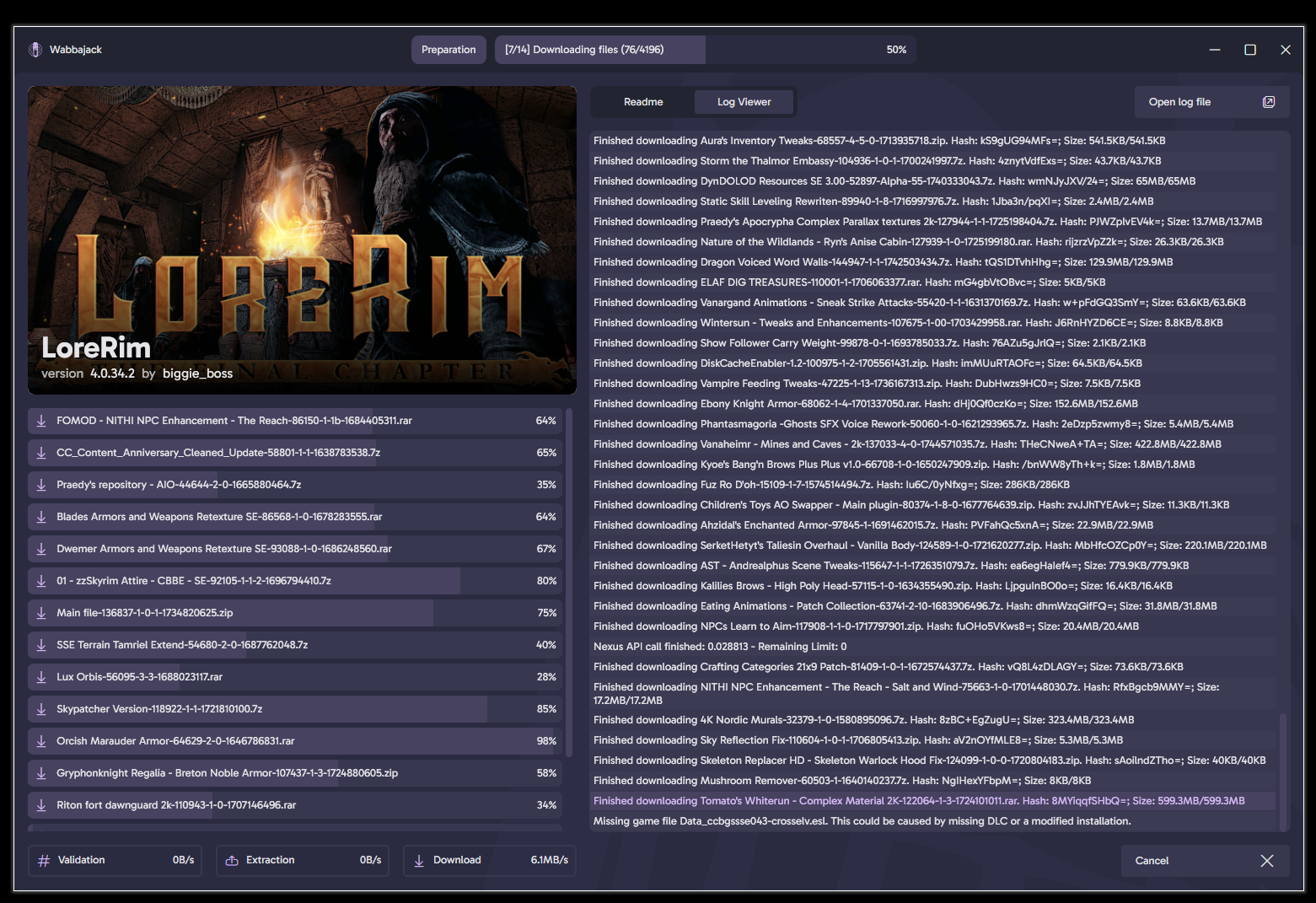Click the log viewer scrollbar
Screen dimensions: 1316x903
pyautogui.click(x=1283, y=771)
